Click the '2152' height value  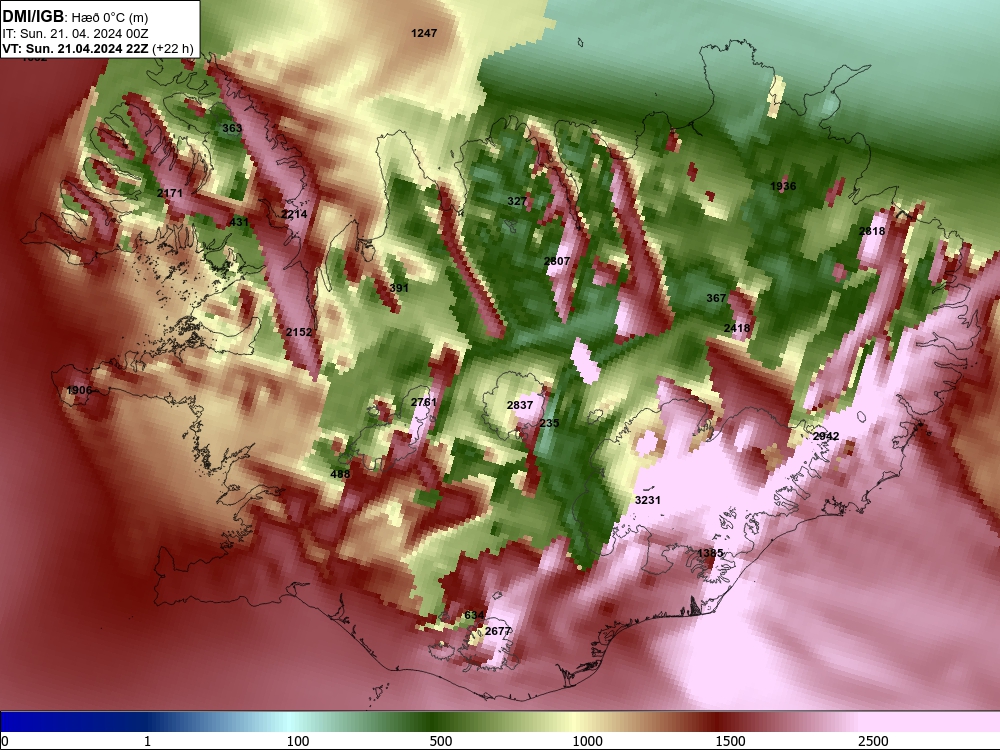(x=299, y=332)
